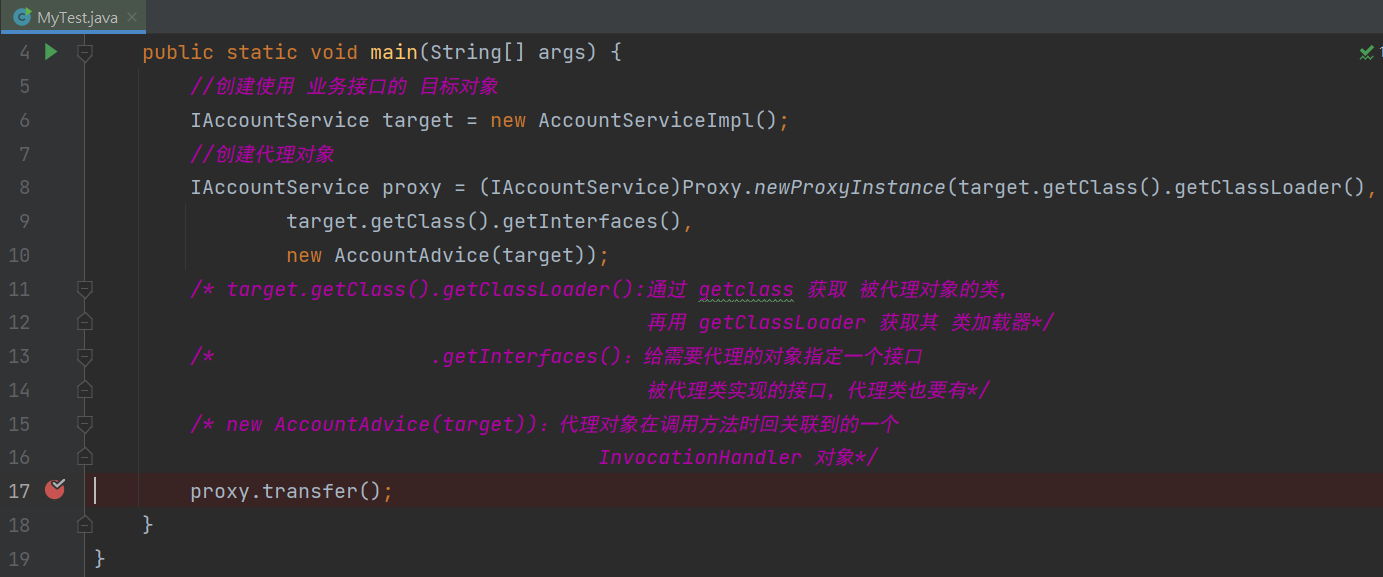
Task: Click the fold end marker on line 16
Action: pos(85,457)
